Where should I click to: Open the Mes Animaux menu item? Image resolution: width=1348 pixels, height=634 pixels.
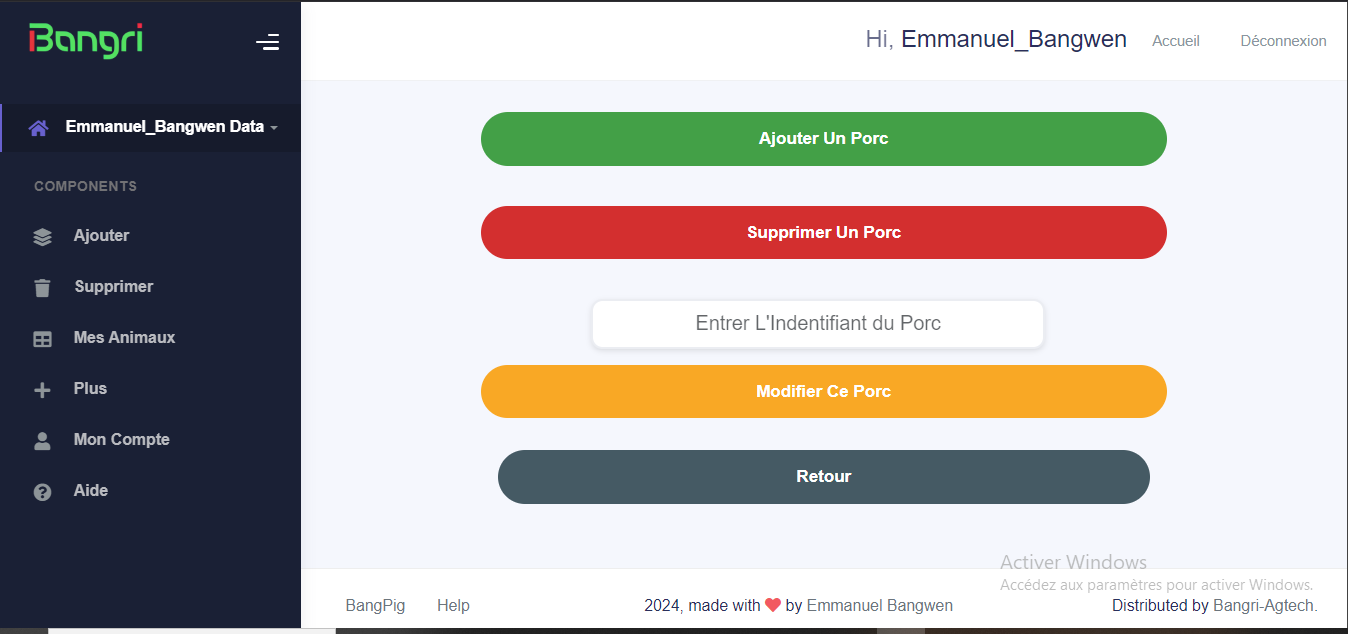tap(124, 338)
